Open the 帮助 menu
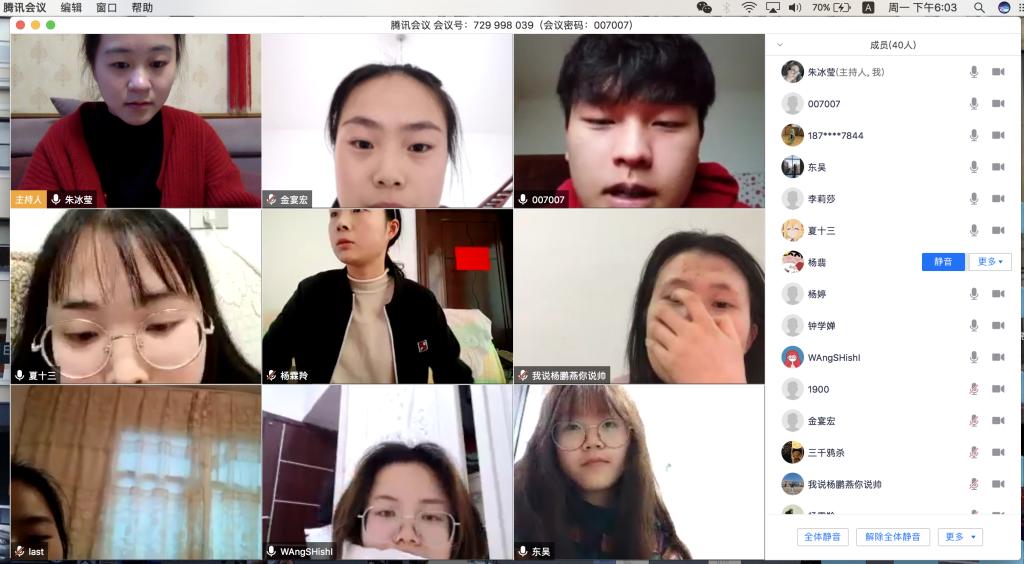The image size is (1024, 564). pos(142,8)
